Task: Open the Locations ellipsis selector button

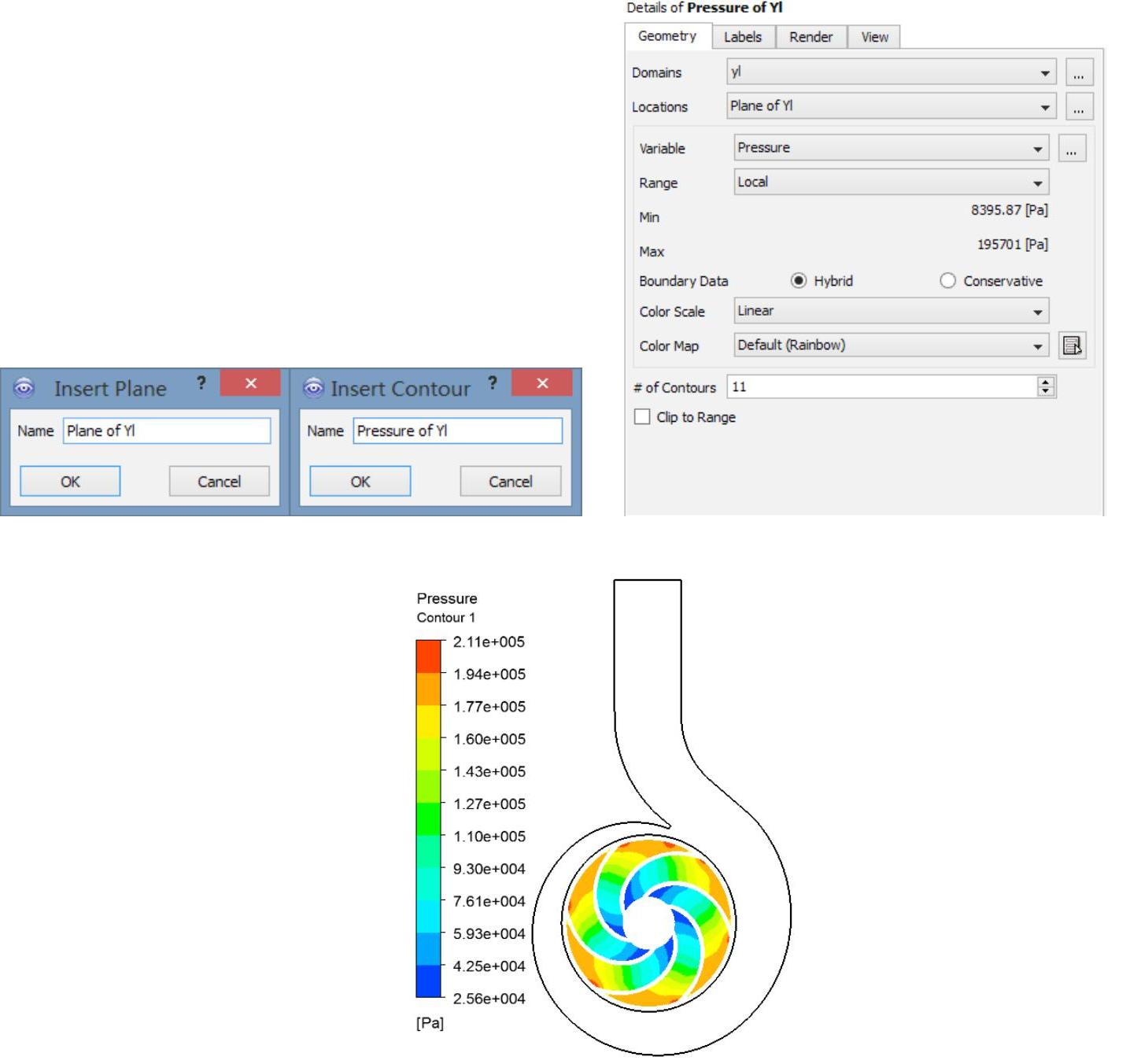Action: 1079,106
